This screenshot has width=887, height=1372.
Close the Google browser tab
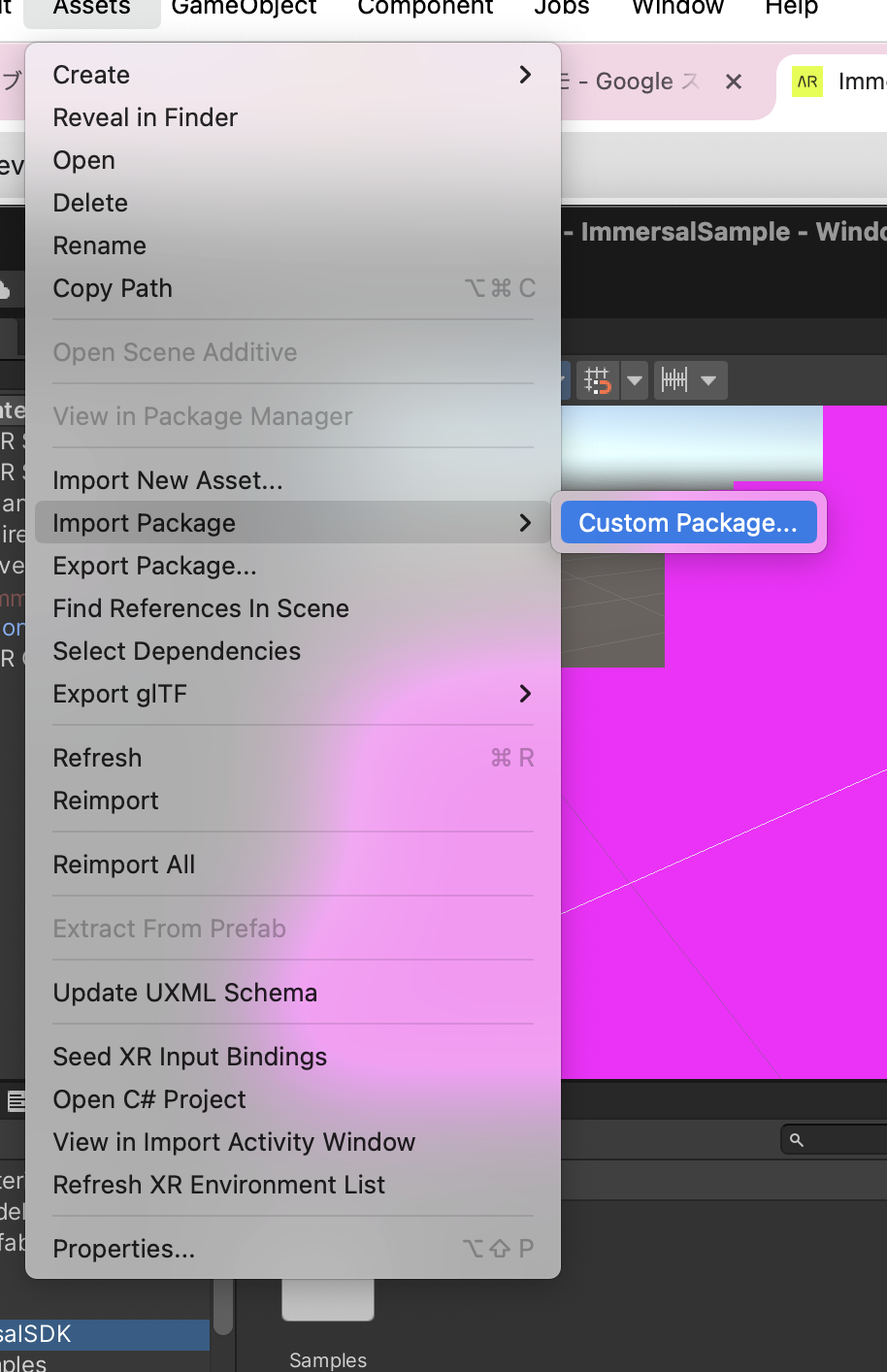pyautogui.click(x=734, y=82)
